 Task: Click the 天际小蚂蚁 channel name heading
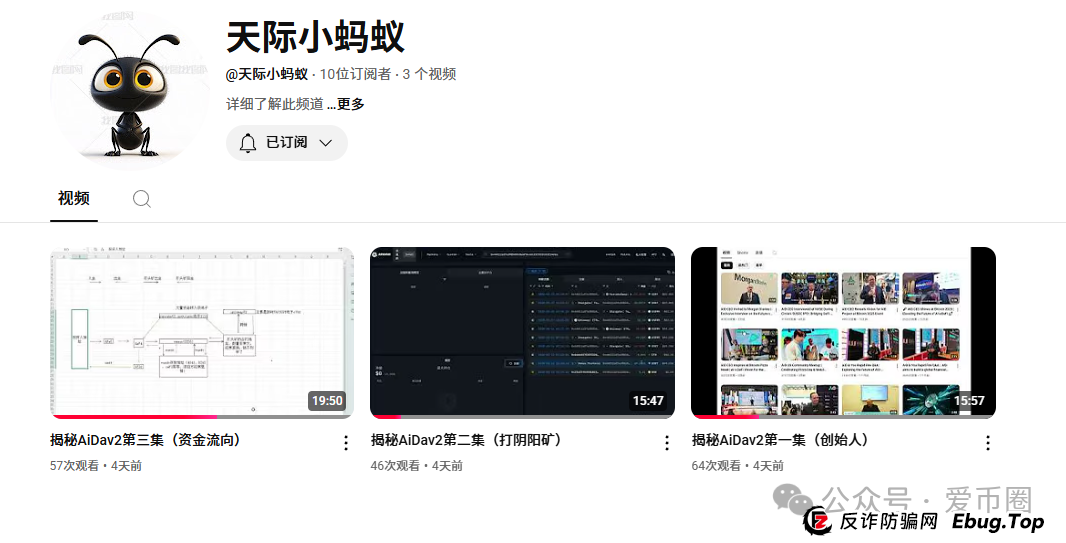click(315, 38)
